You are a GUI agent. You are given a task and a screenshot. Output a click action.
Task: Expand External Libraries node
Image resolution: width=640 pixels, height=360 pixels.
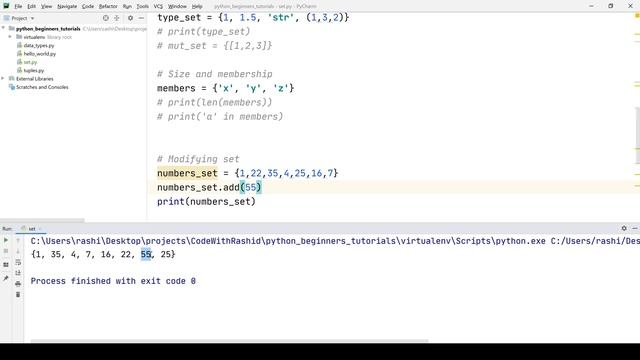point(3,78)
